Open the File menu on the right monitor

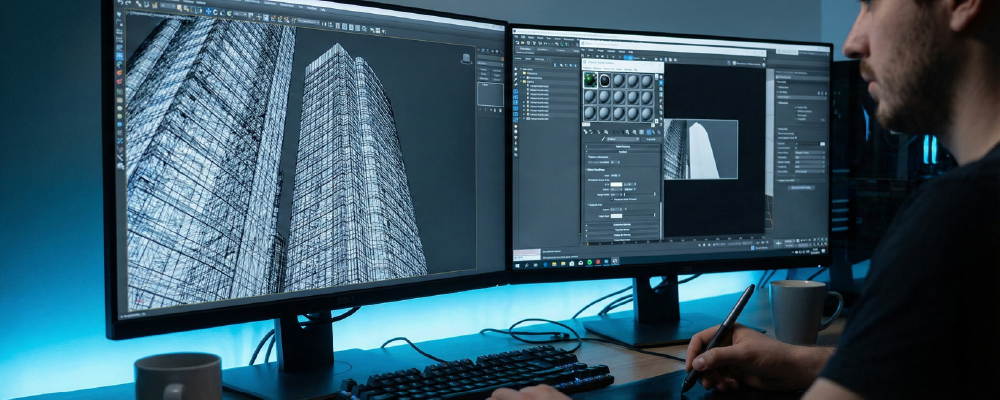coord(516,36)
